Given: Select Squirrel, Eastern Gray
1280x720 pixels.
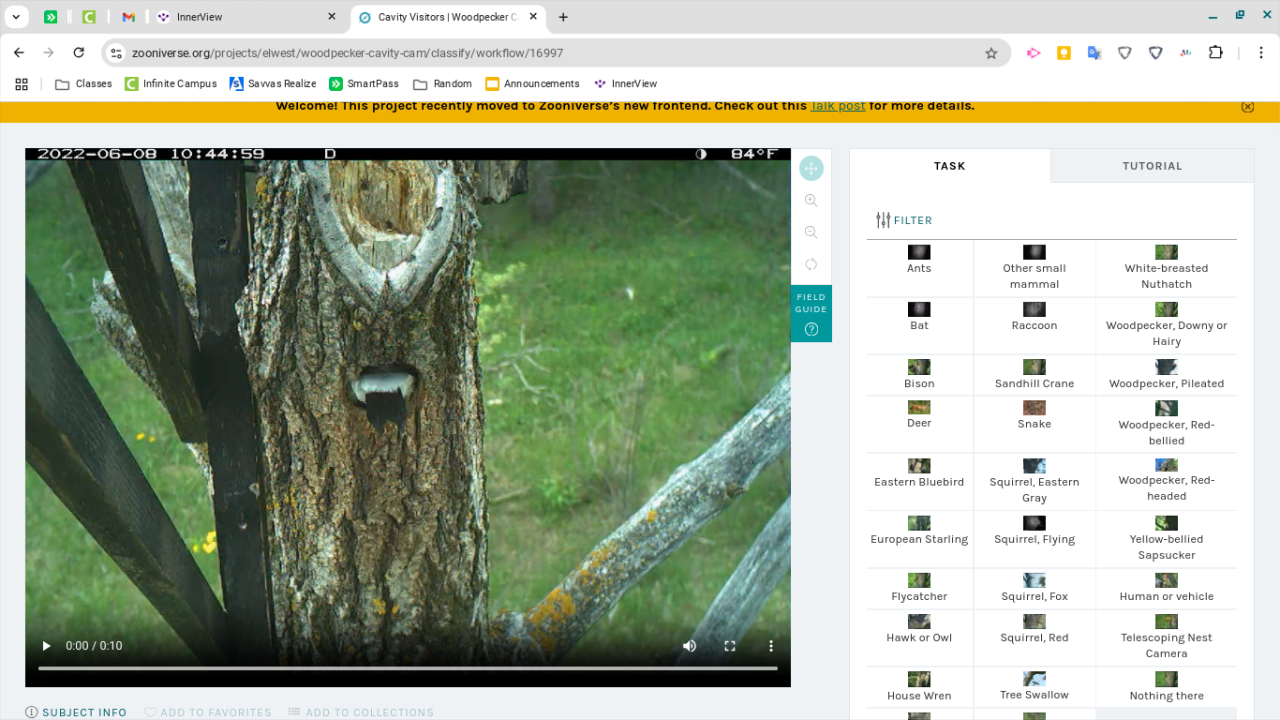Looking at the screenshot, I should tap(1034, 481).
